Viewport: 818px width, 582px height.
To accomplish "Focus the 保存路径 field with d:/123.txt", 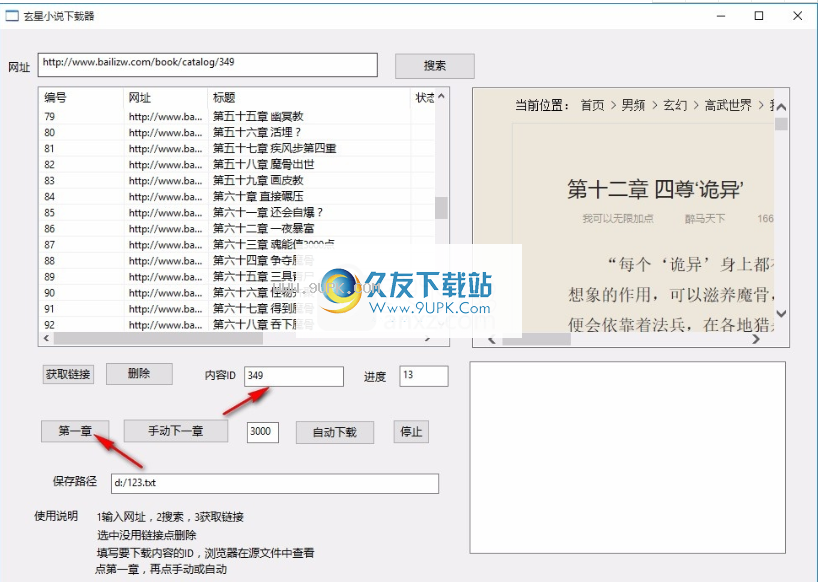I will tap(275, 483).
